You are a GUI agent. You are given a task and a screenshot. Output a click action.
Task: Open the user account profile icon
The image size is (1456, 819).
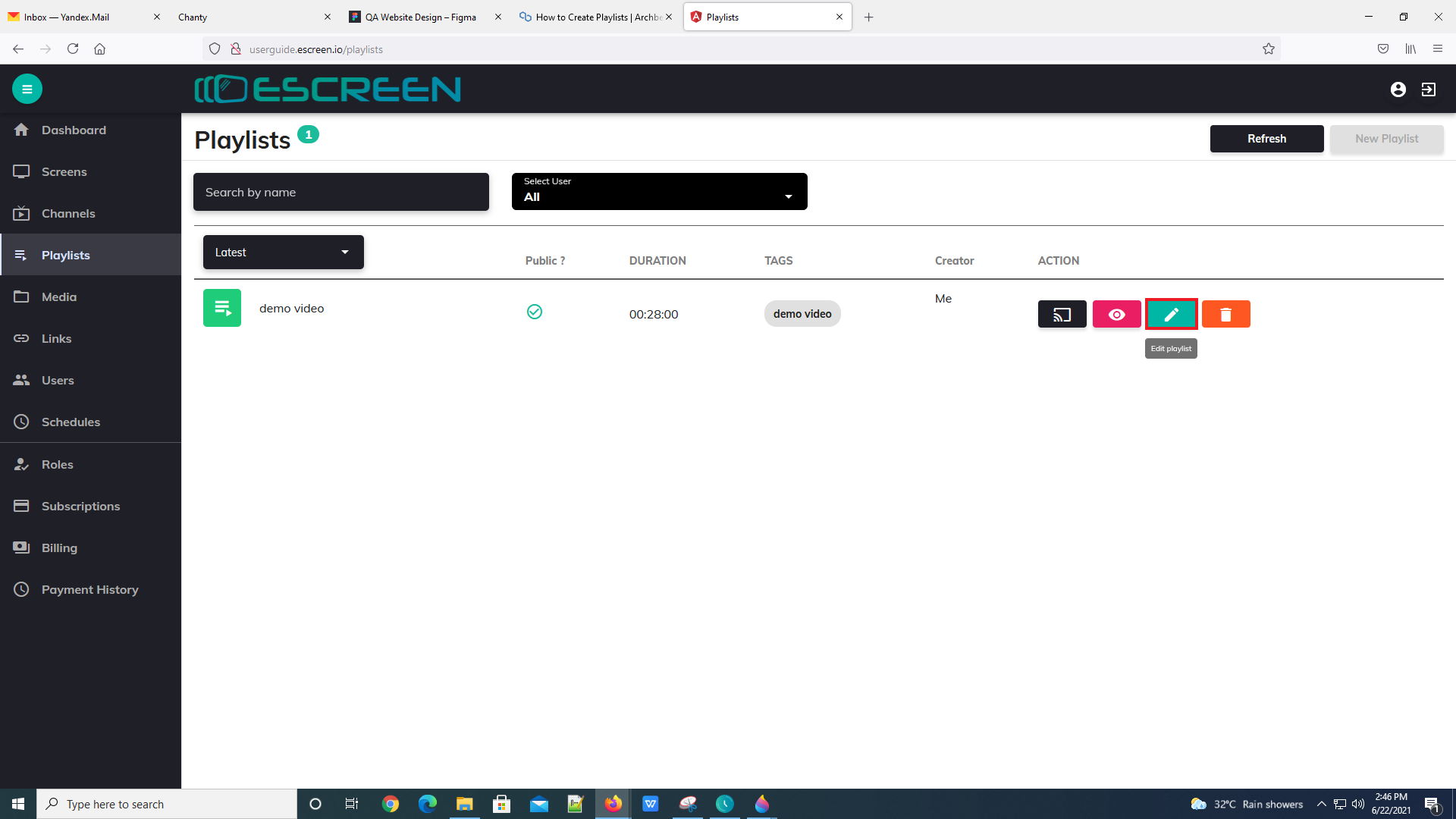point(1398,89)
